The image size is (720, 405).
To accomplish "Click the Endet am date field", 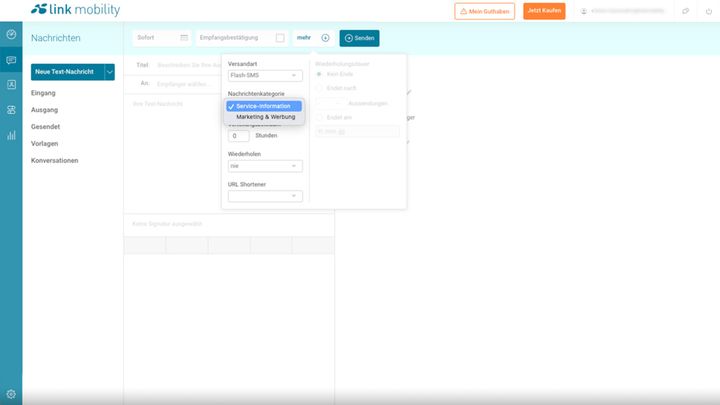I will point(357,132).
